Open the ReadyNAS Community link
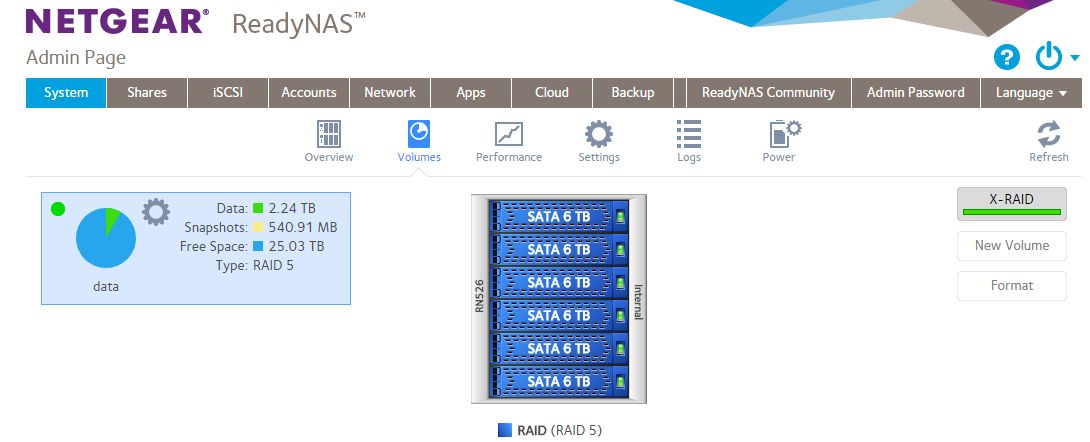Screen dimensions: 1090x442 coord(768,93)
